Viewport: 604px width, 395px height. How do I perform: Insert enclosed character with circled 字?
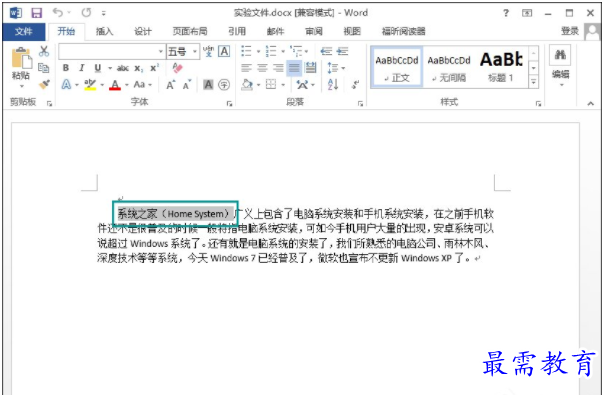point(224,85)
